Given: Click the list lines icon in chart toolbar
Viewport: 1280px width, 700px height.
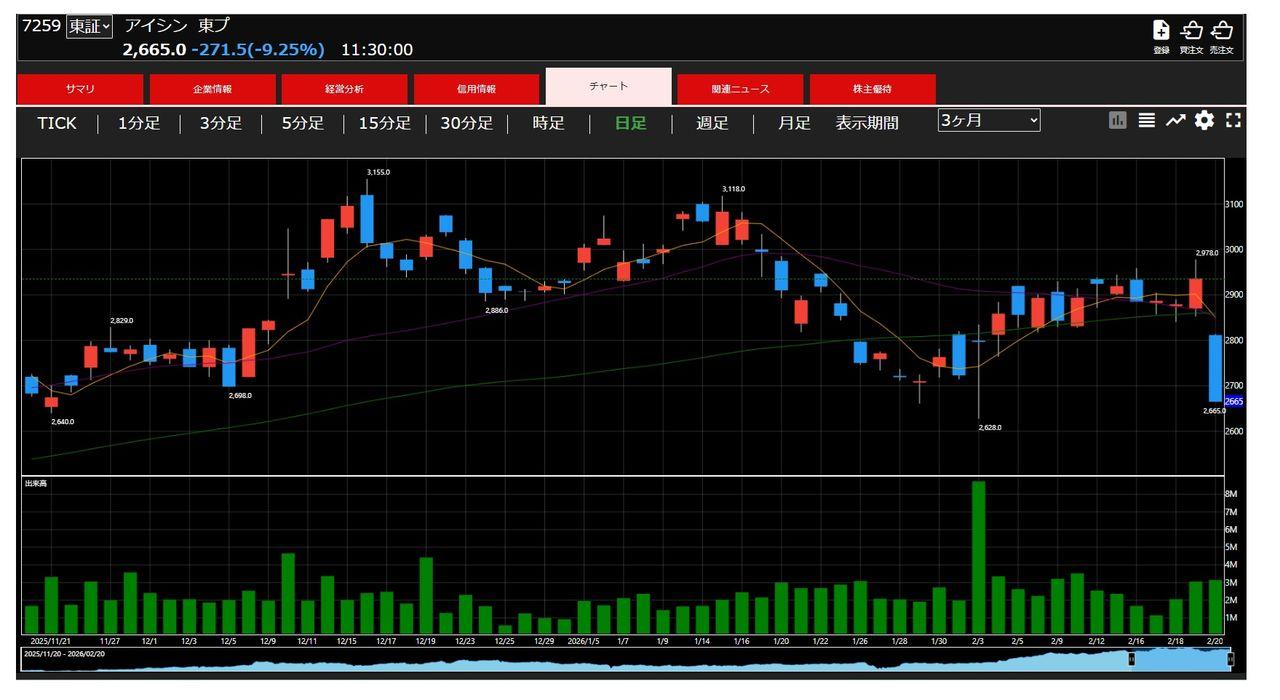Looking at the screenshot, I should coord(1147,120).
